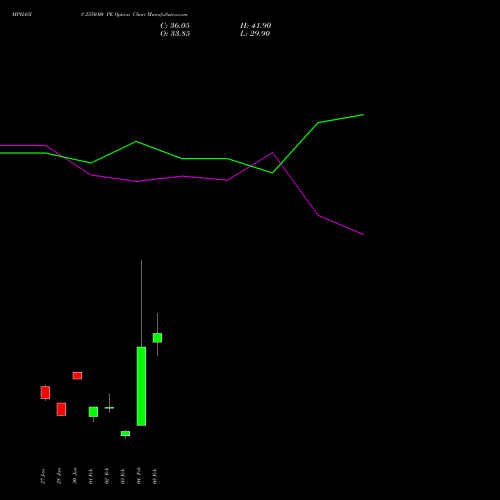Viewport: 500px width, 500px height.
Task: Select the green 05 Feb candle body
Action: pyautogui.click(x=157, y=338)
